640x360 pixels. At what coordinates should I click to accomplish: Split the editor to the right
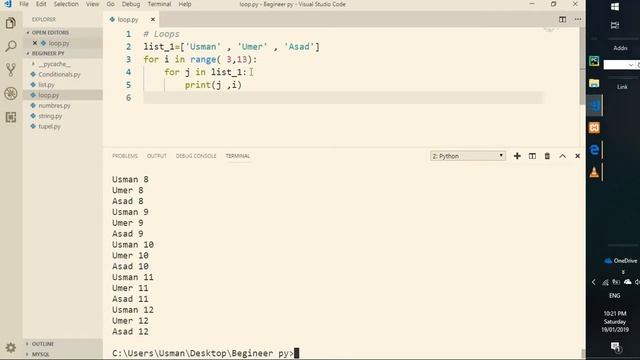click(562, 19)
